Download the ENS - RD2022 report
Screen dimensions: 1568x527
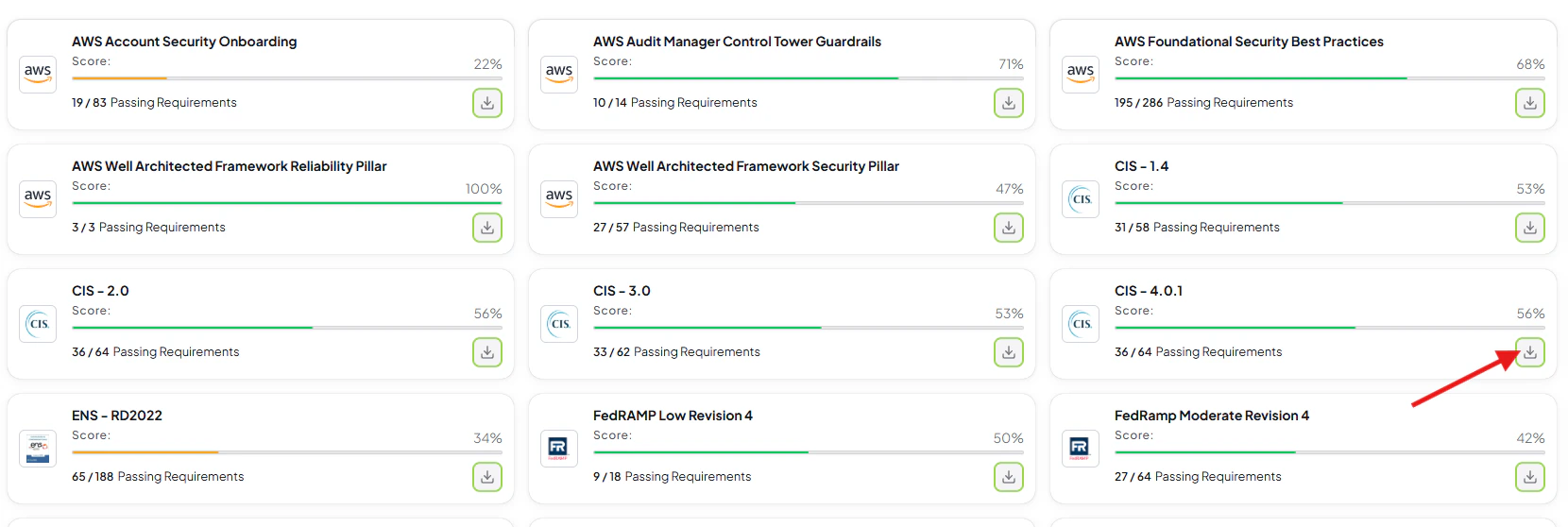pos(487,477)
